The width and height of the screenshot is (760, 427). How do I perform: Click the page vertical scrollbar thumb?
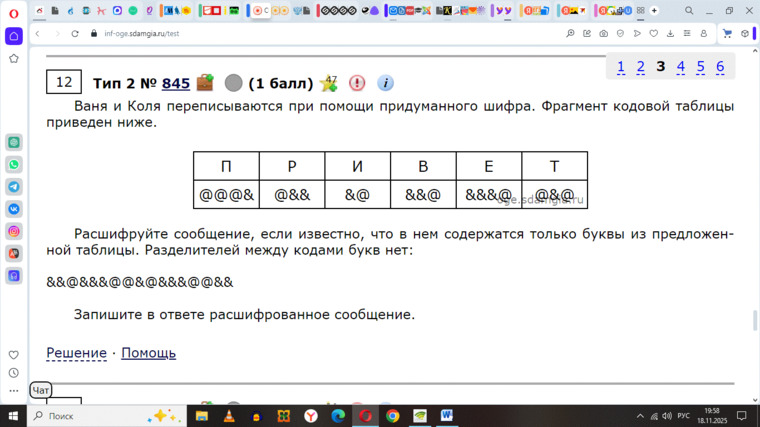point(755,321)
